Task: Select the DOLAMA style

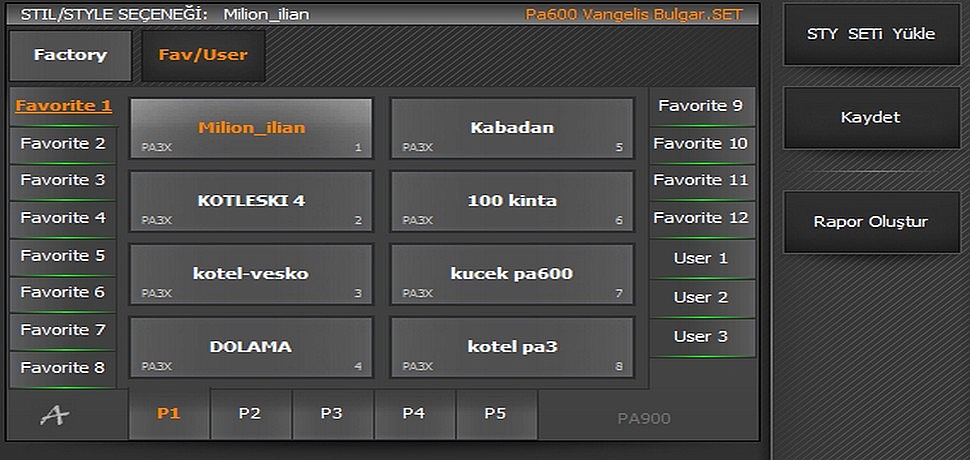Action: coord(251,347)
